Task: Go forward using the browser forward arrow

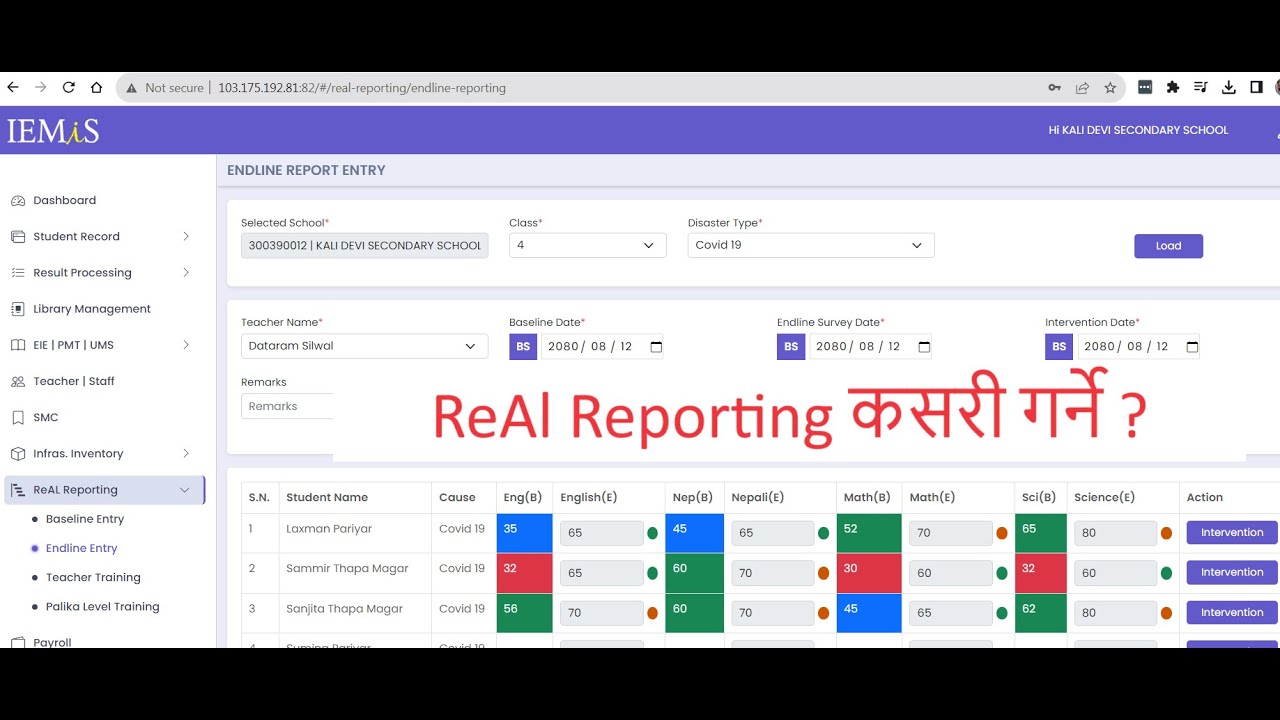Action: [x=41, y=88]
